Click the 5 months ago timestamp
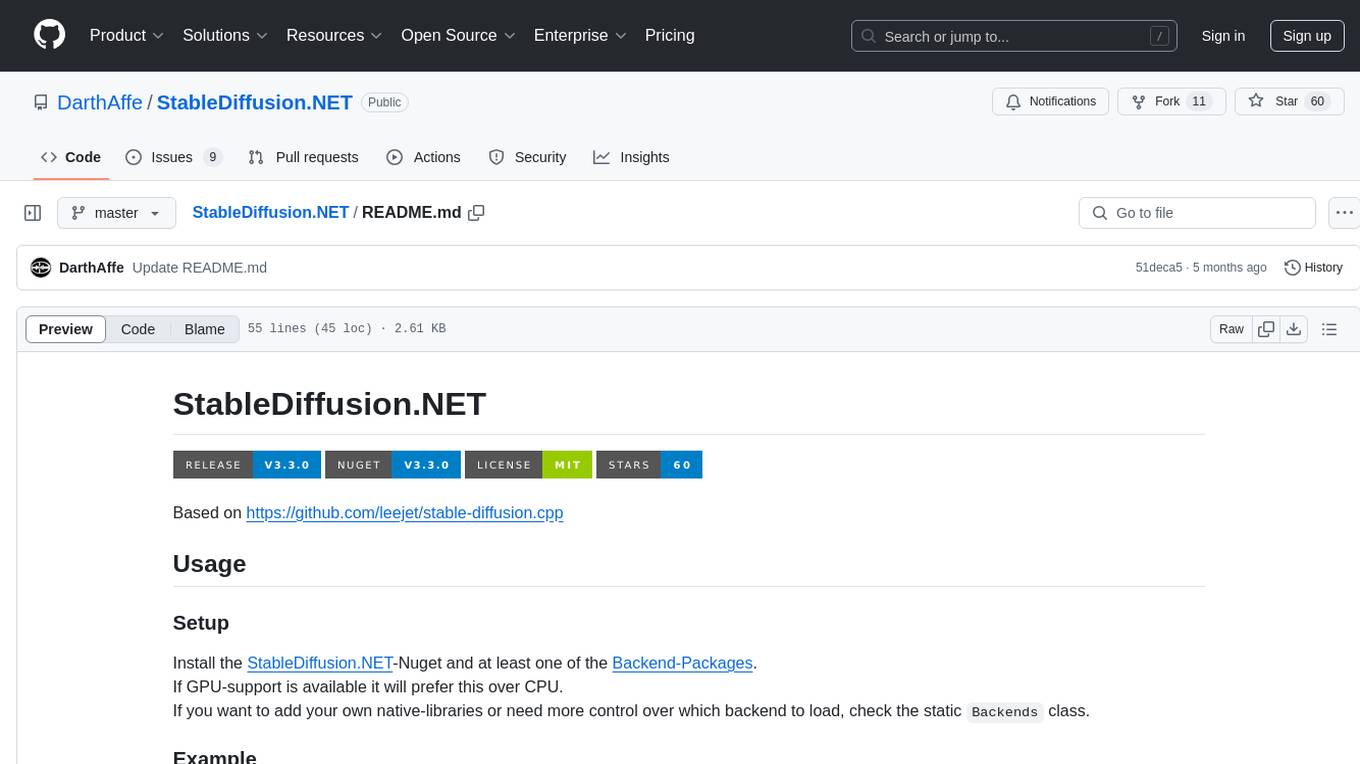 click(1230, 267)
